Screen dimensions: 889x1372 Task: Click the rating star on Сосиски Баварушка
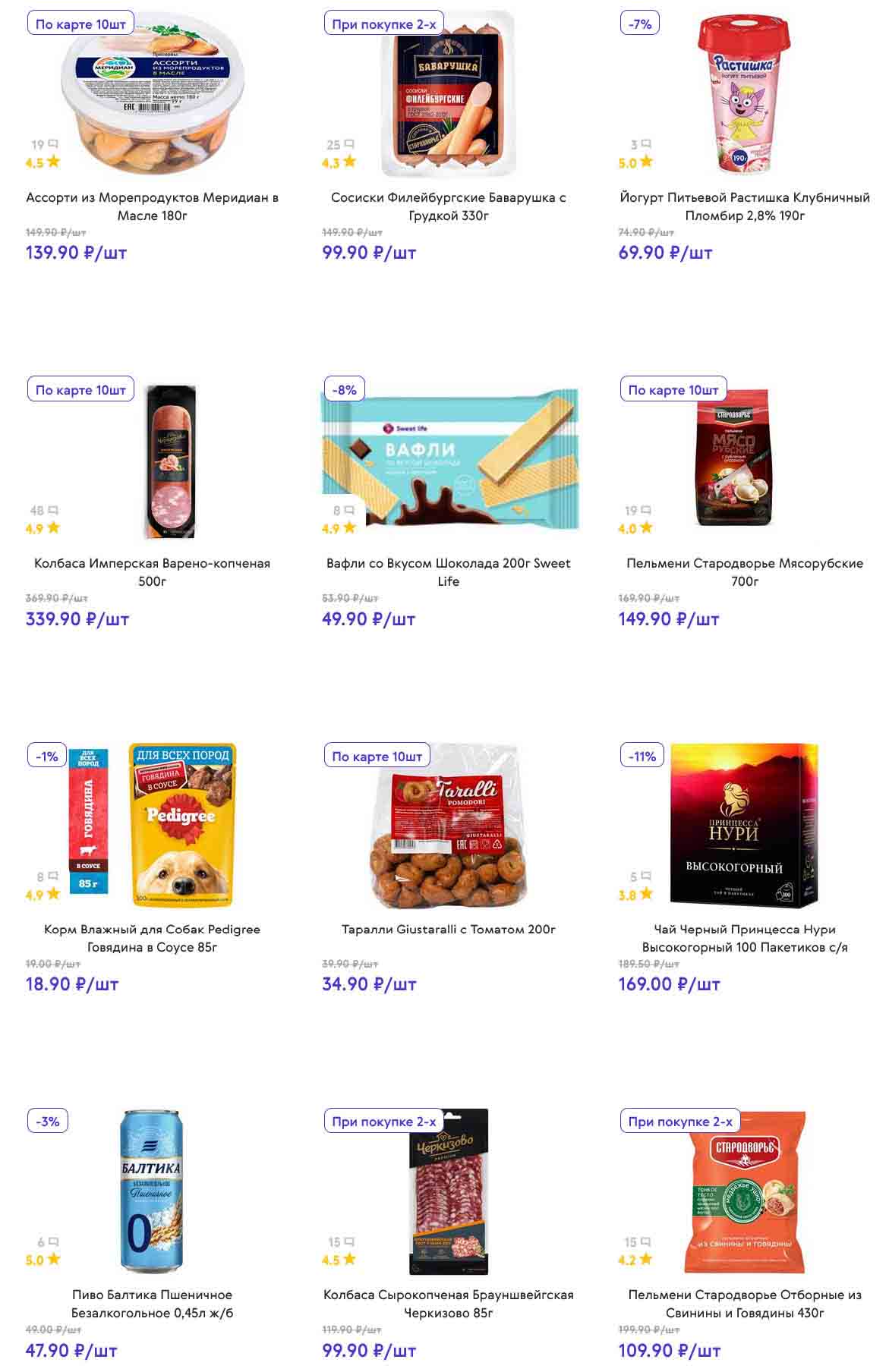tap(349, 162)
